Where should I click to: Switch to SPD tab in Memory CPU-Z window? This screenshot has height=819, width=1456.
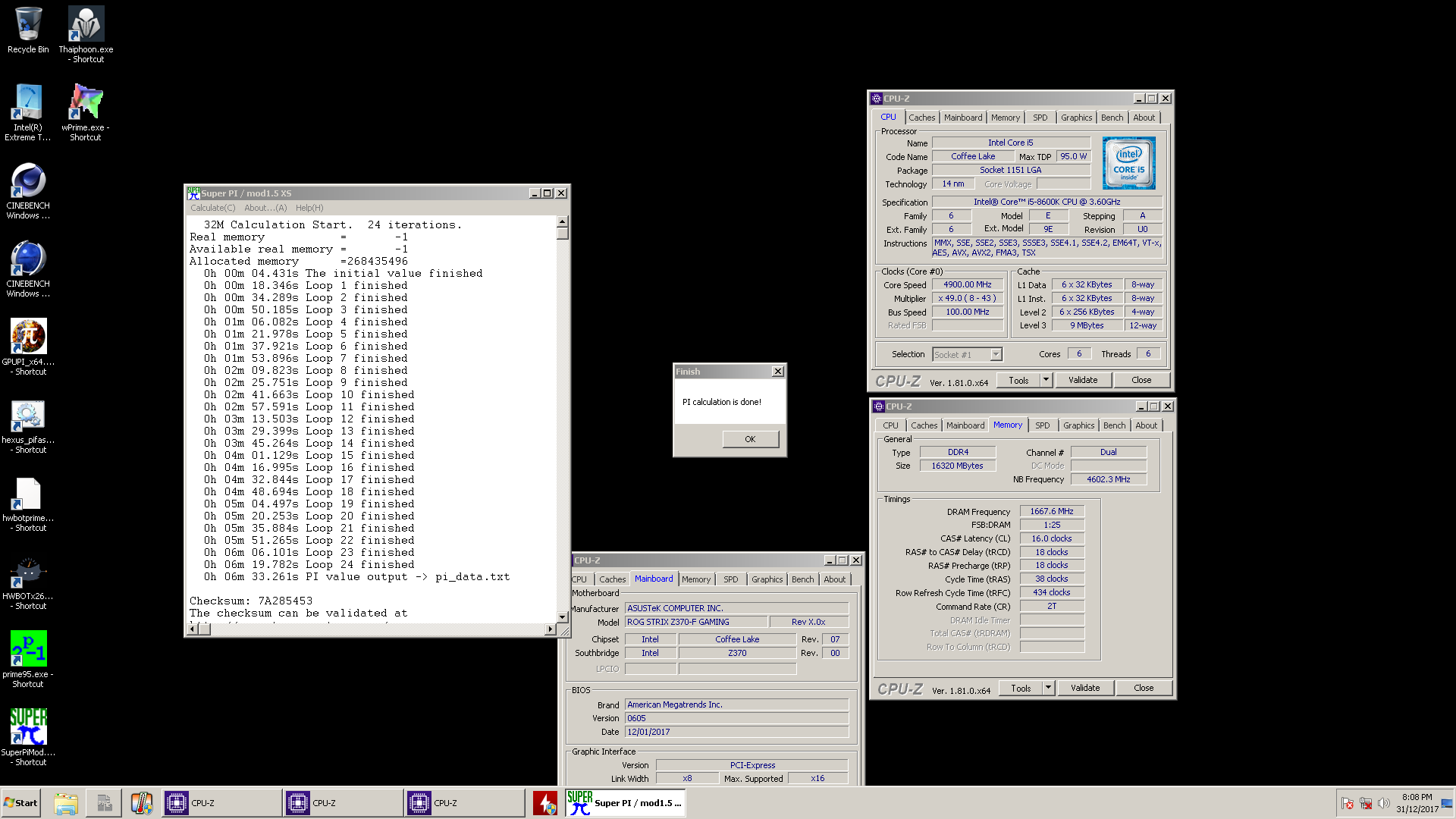coord(1043,425)
